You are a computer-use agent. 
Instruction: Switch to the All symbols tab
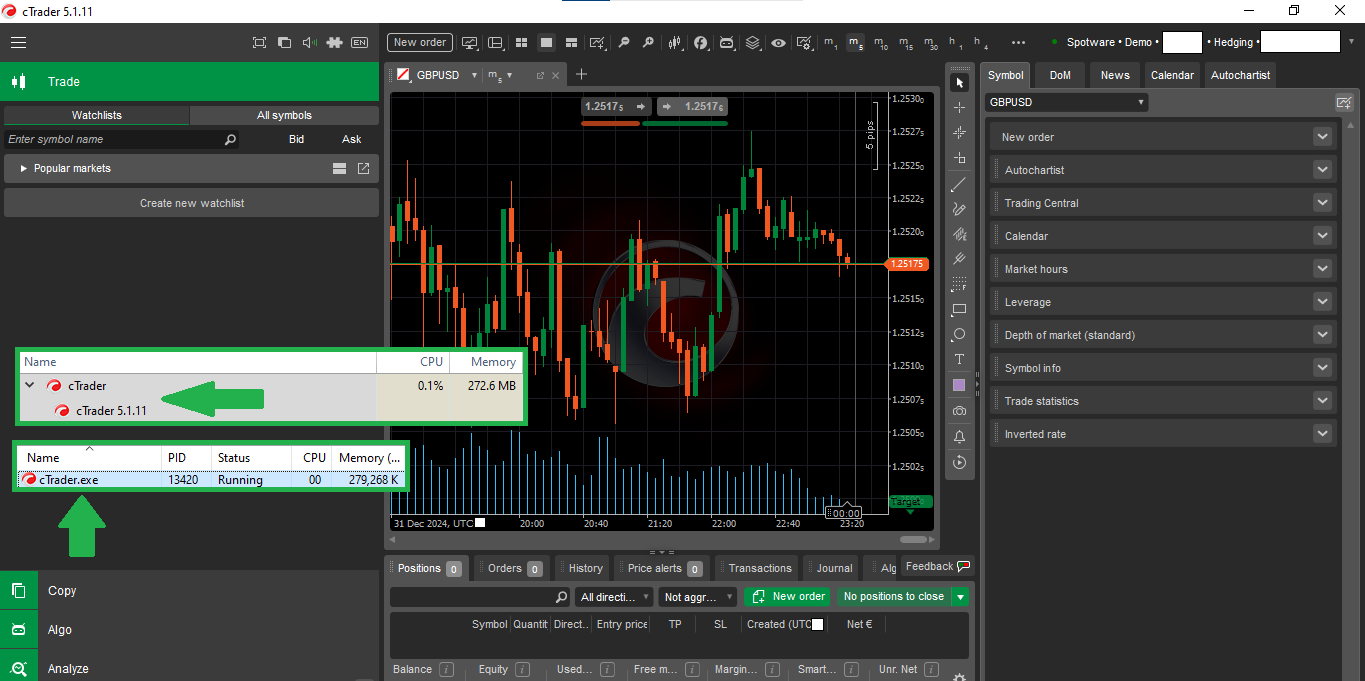(284, 115)
